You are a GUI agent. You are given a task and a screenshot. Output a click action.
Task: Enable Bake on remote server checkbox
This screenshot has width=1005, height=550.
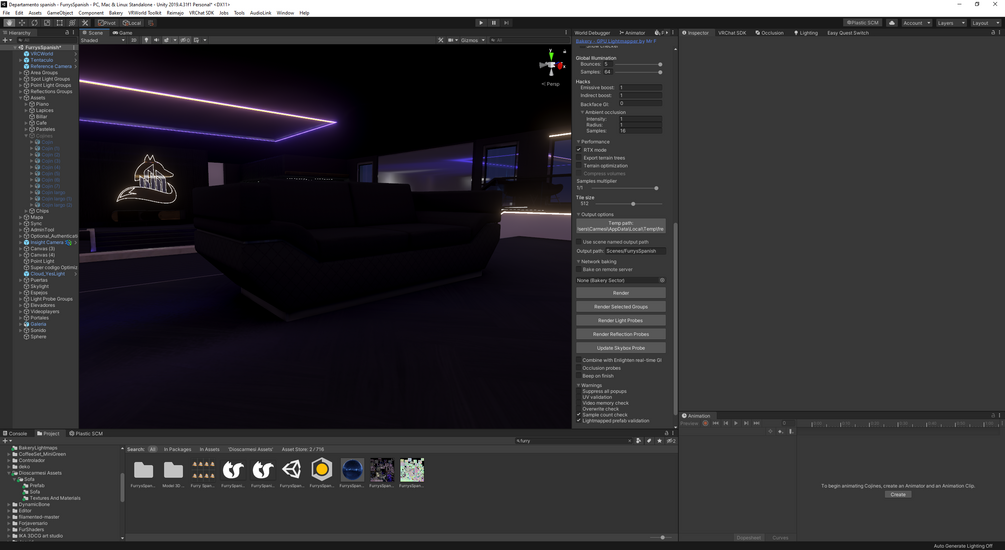[x=579, y=269]
